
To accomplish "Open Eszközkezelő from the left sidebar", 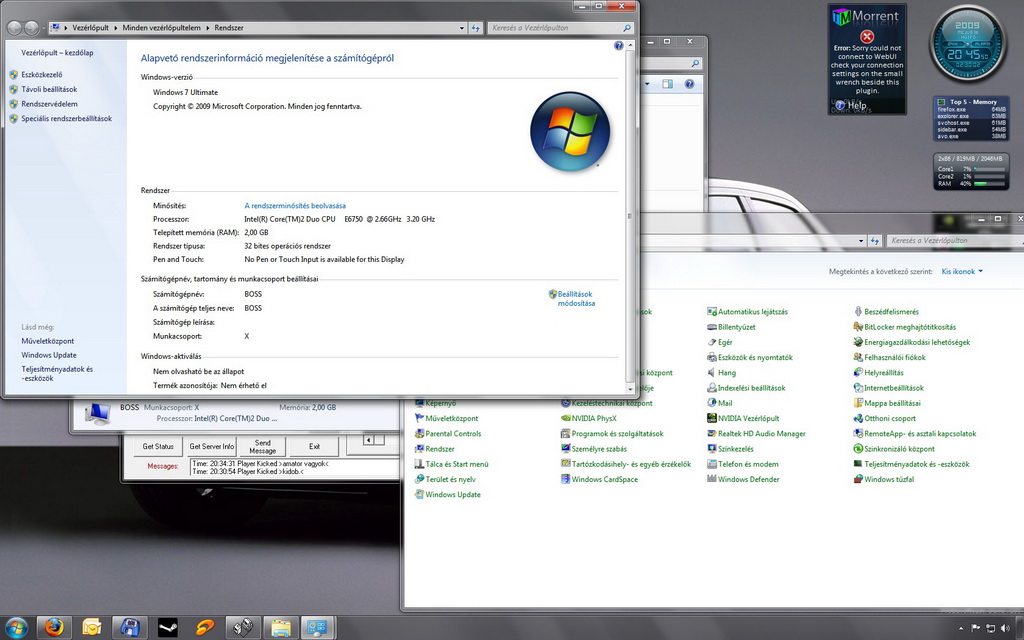I will pos(42,74).
